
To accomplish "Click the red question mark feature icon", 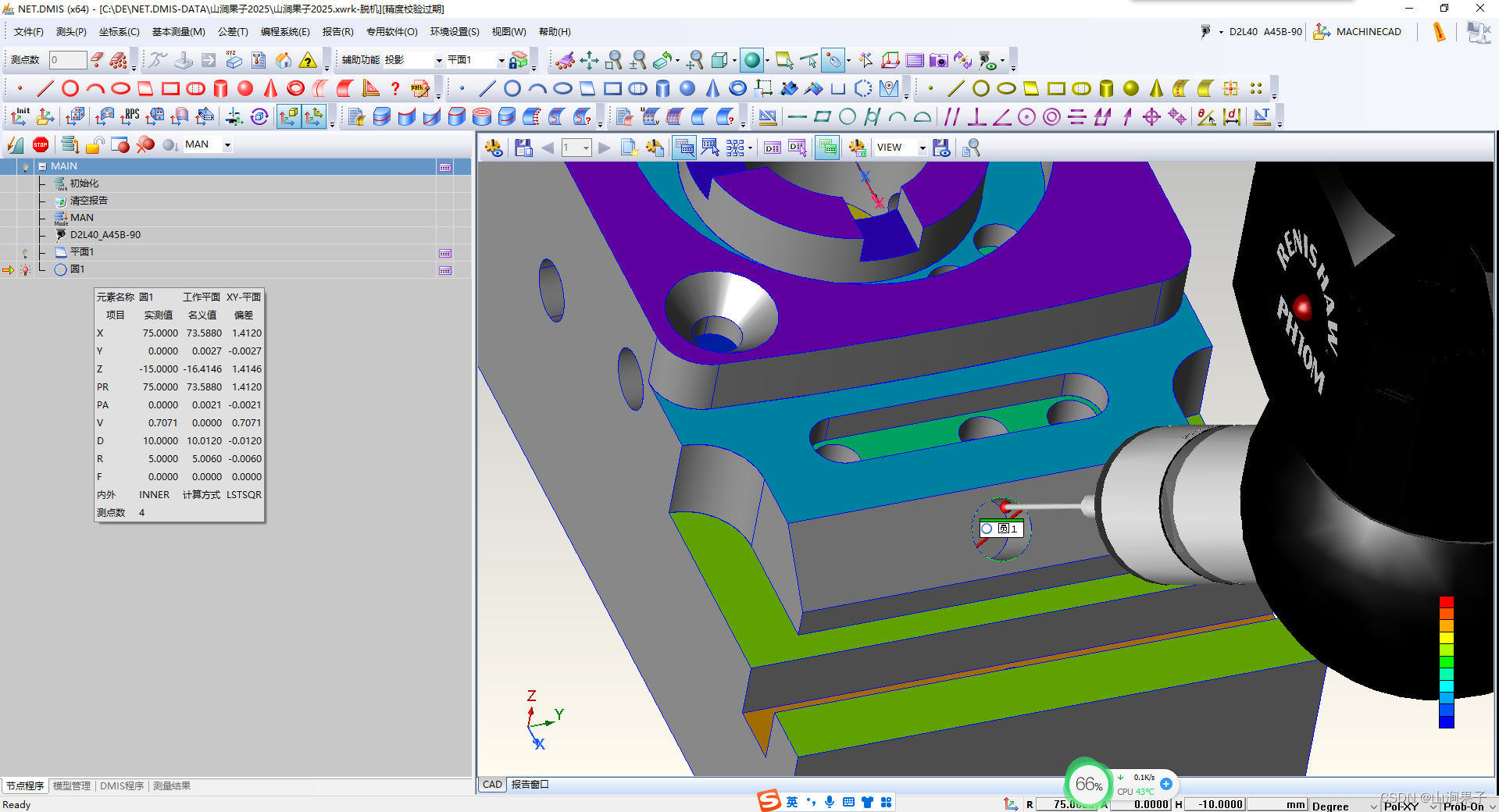I will click(395, 88).
